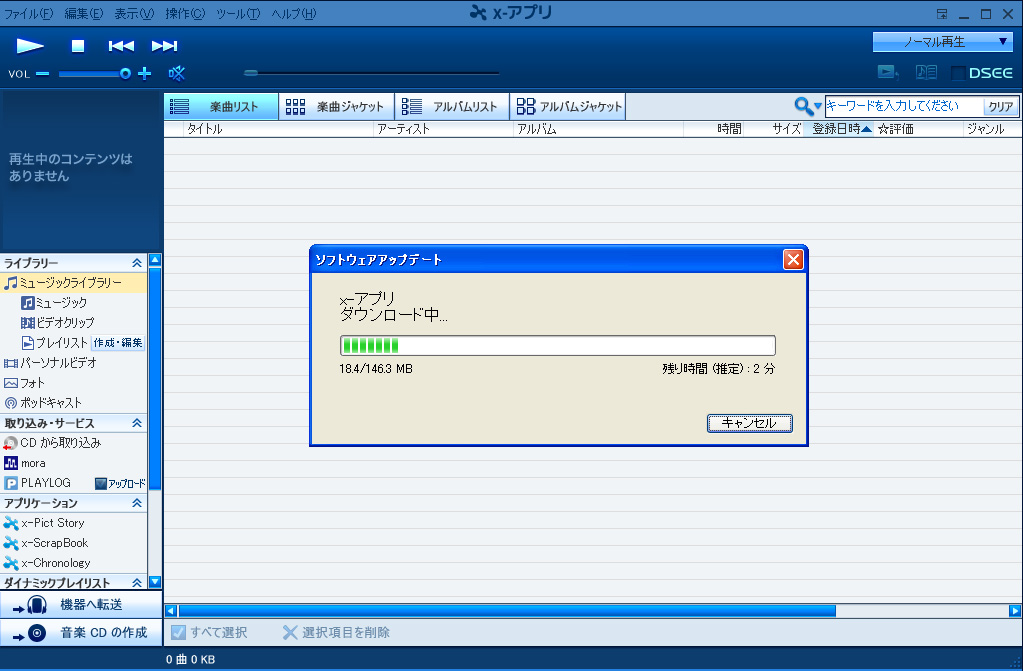Screen dimensions: 1023x671
Task: Click the PLAYLOG アップロード button
Action: (120, 484)
